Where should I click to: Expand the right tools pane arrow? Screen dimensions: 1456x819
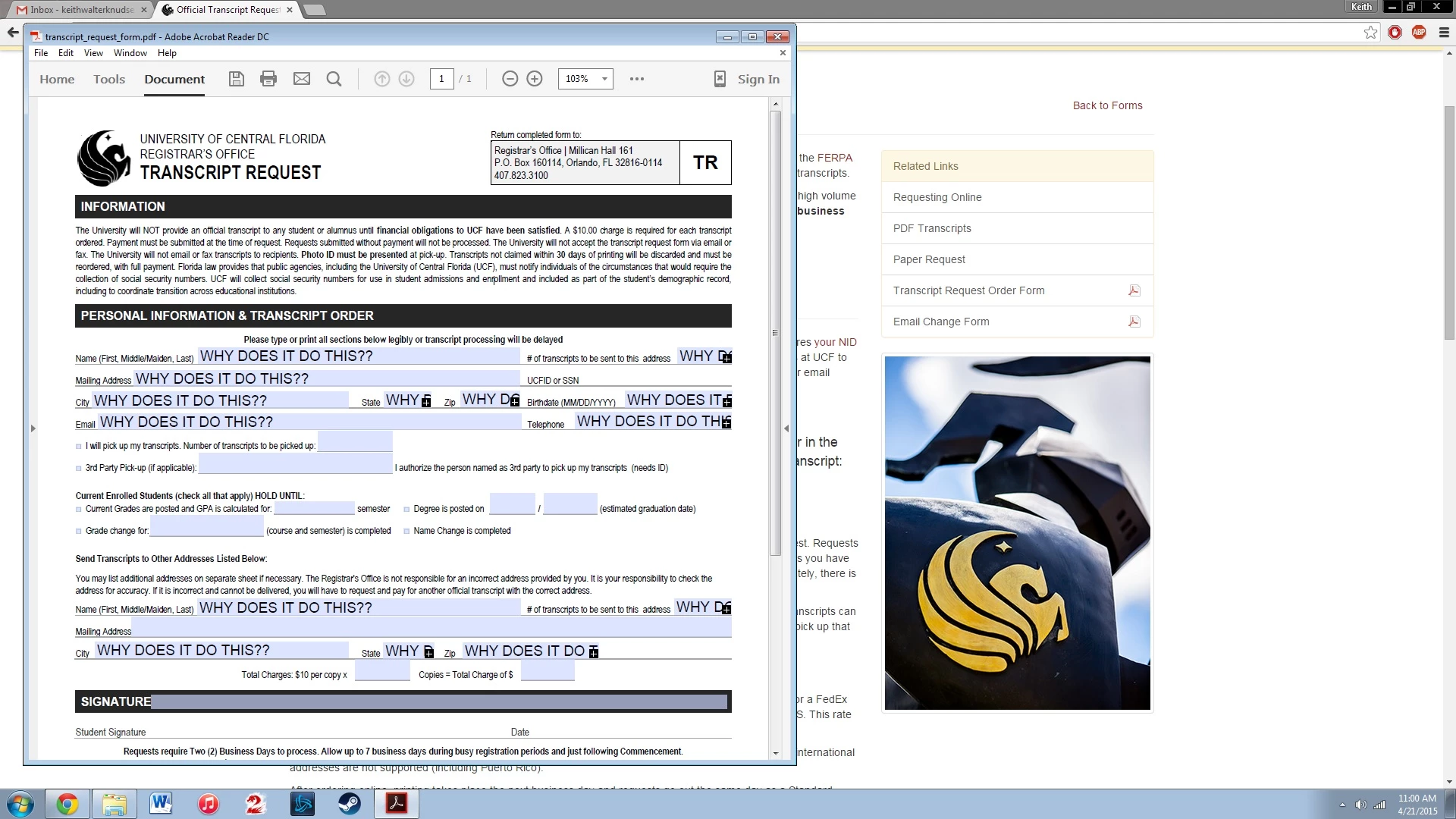click(786, 428)
